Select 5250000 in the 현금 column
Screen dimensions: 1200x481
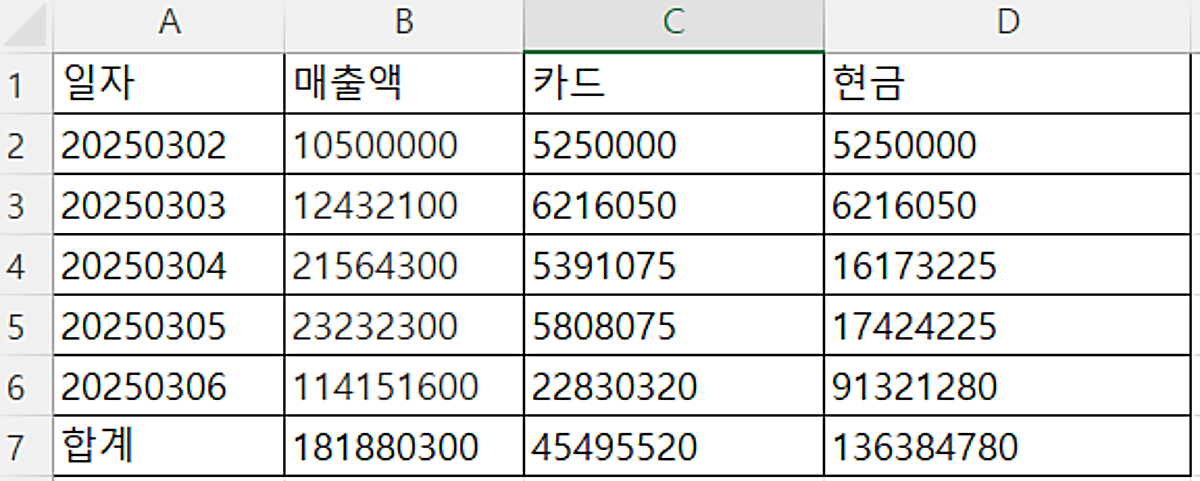click(x=1009, y=145)
